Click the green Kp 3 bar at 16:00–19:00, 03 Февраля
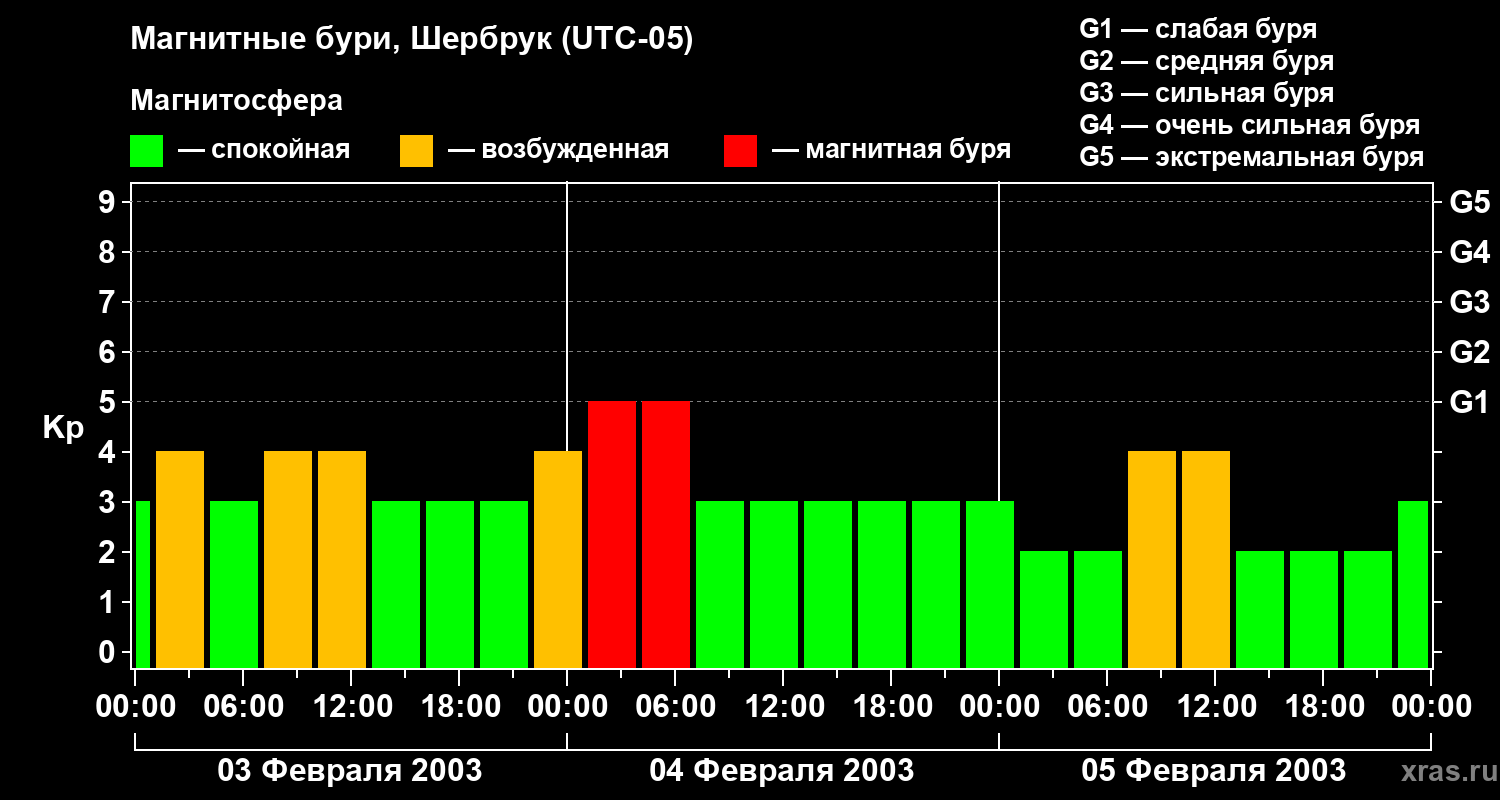Image resolution: width=1500 pixels, height=800 pixels. coord(450,584)
